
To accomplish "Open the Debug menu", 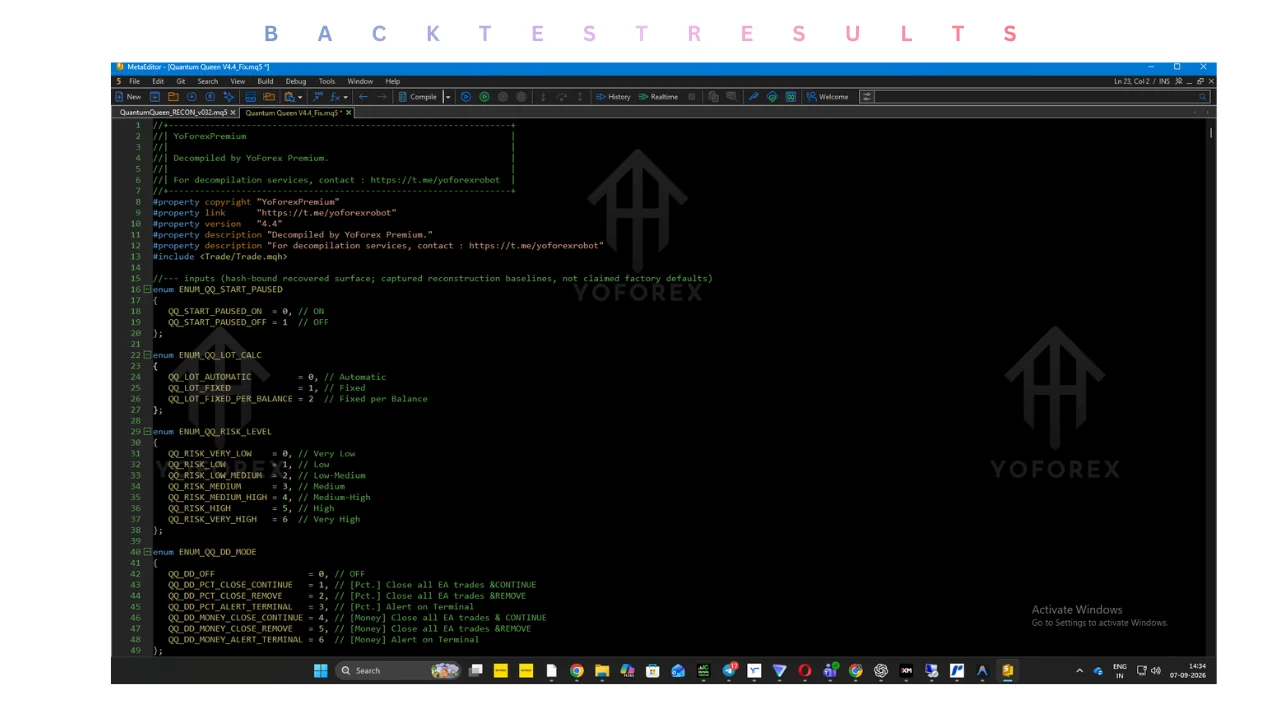I will (x=296, y=81).
